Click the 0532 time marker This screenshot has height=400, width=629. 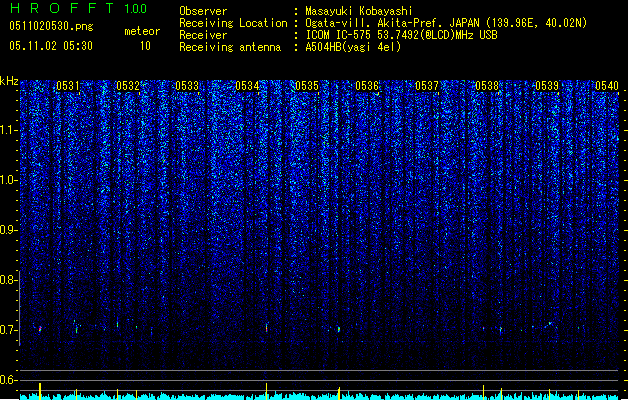(x=128, y=86)
